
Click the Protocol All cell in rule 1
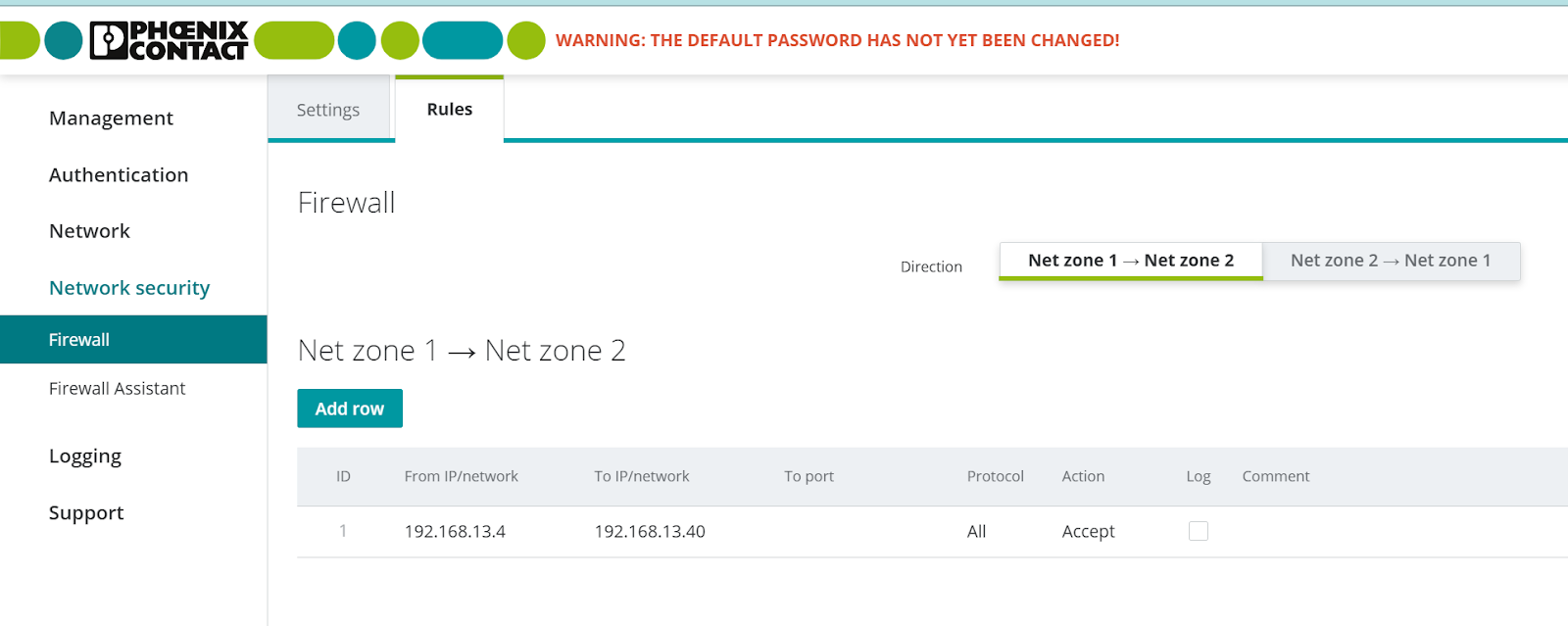coord(976,531)
